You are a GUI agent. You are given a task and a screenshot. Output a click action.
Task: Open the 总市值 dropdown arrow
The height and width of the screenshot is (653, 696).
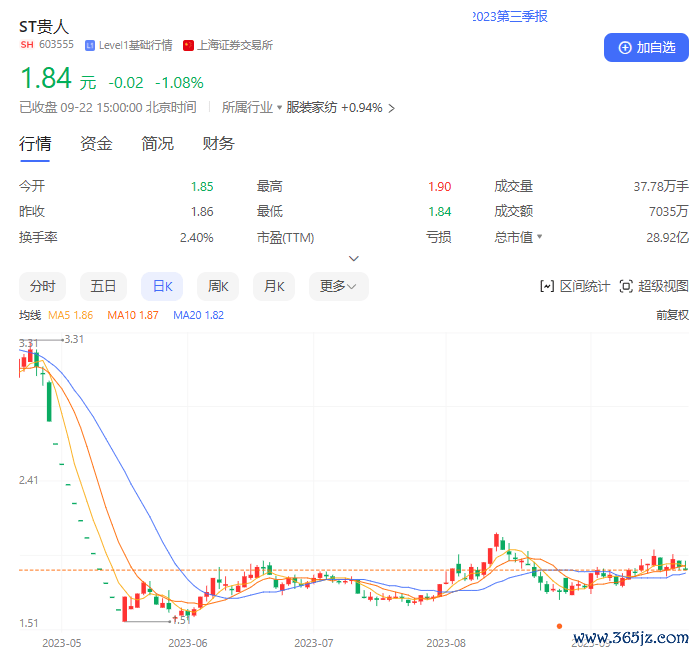tap(540, 237)
